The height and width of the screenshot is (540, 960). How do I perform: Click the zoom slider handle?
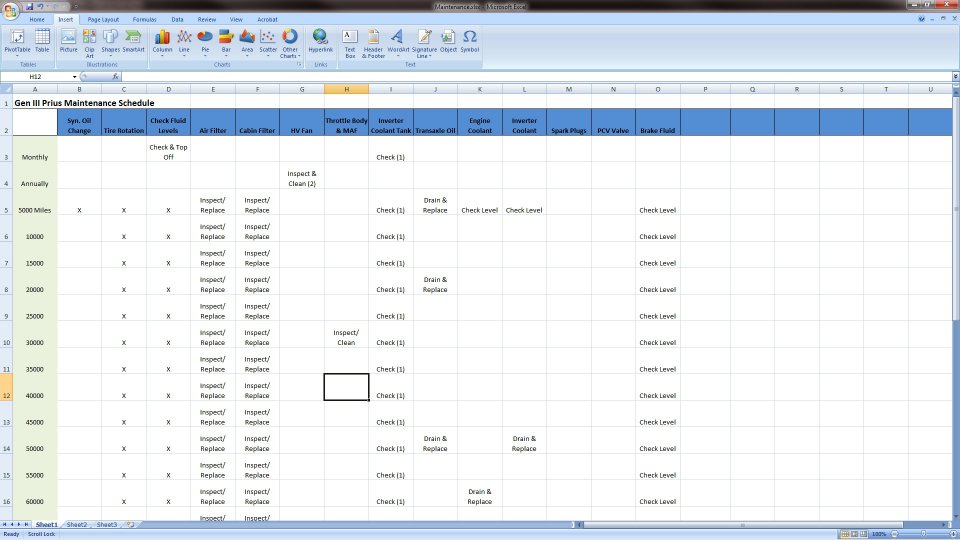pyautogui.click(x=923, y=534)
